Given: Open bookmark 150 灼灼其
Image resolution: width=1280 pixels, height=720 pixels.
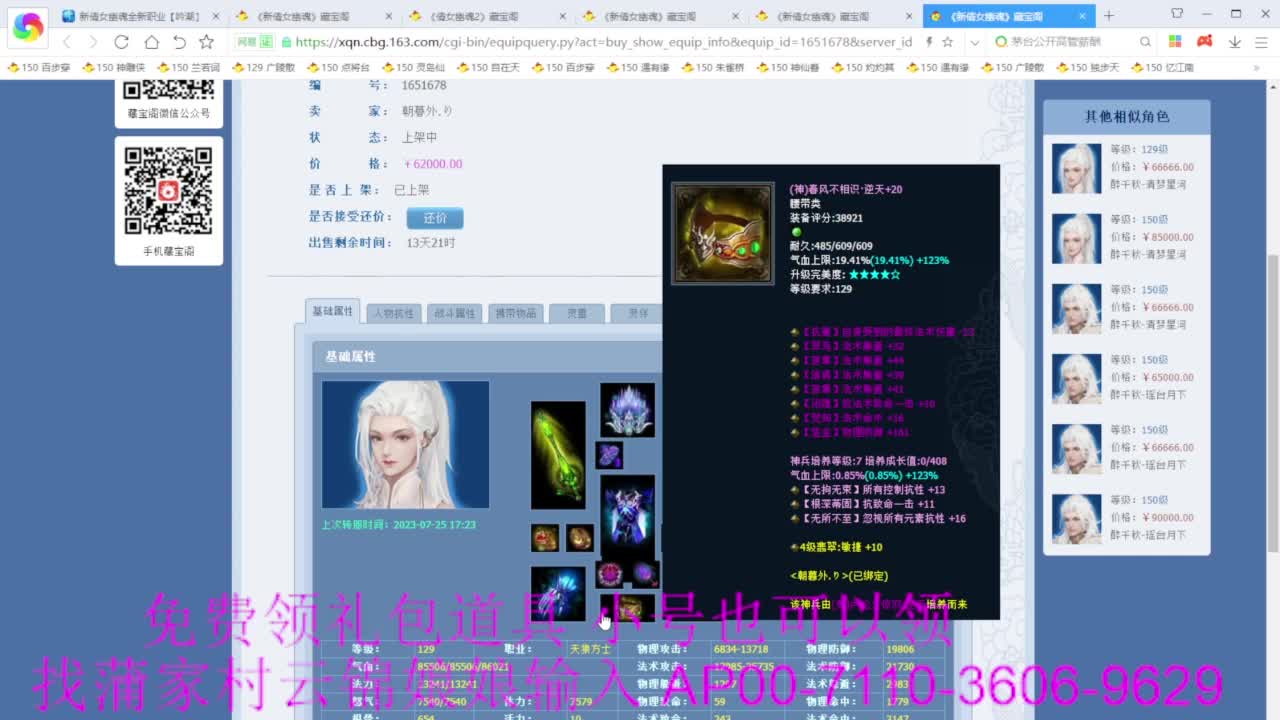Looking at the screenshot, I should [864, 67].
